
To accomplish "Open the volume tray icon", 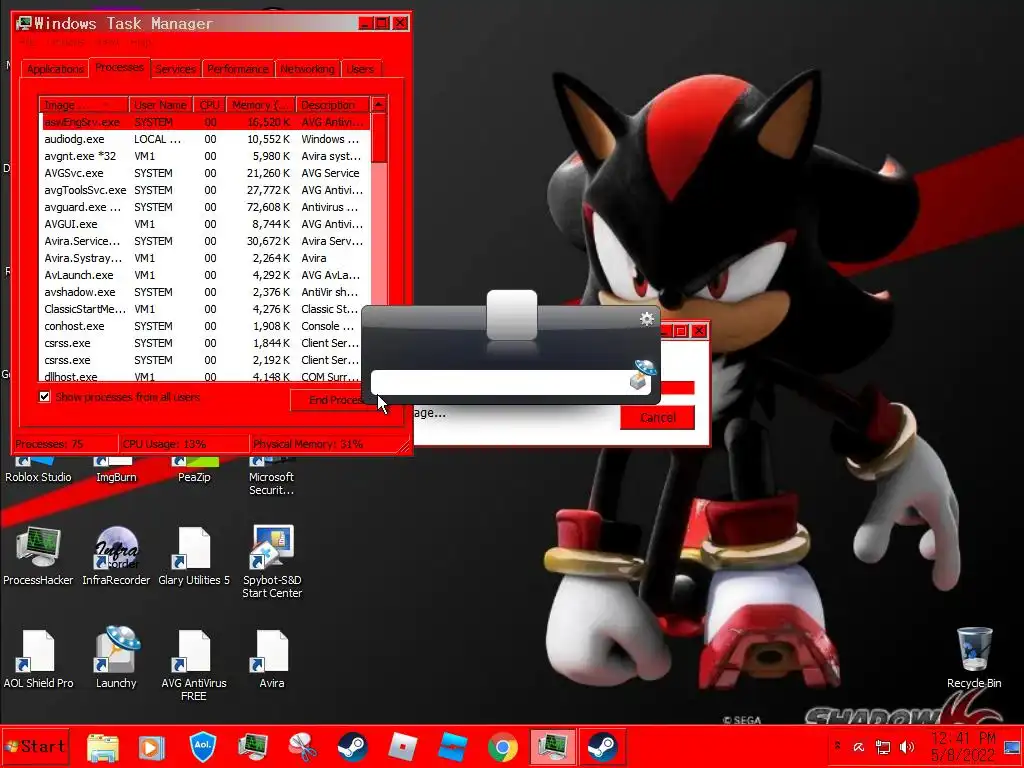I will point(907,746).
